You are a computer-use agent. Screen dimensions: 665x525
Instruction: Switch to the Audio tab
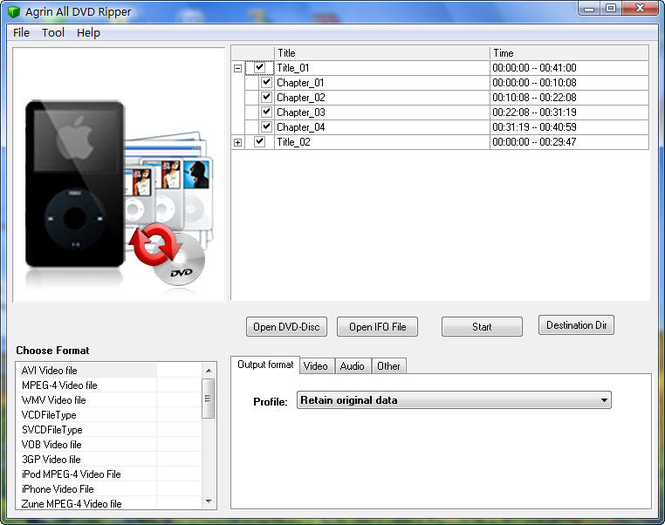coord(352,366)
